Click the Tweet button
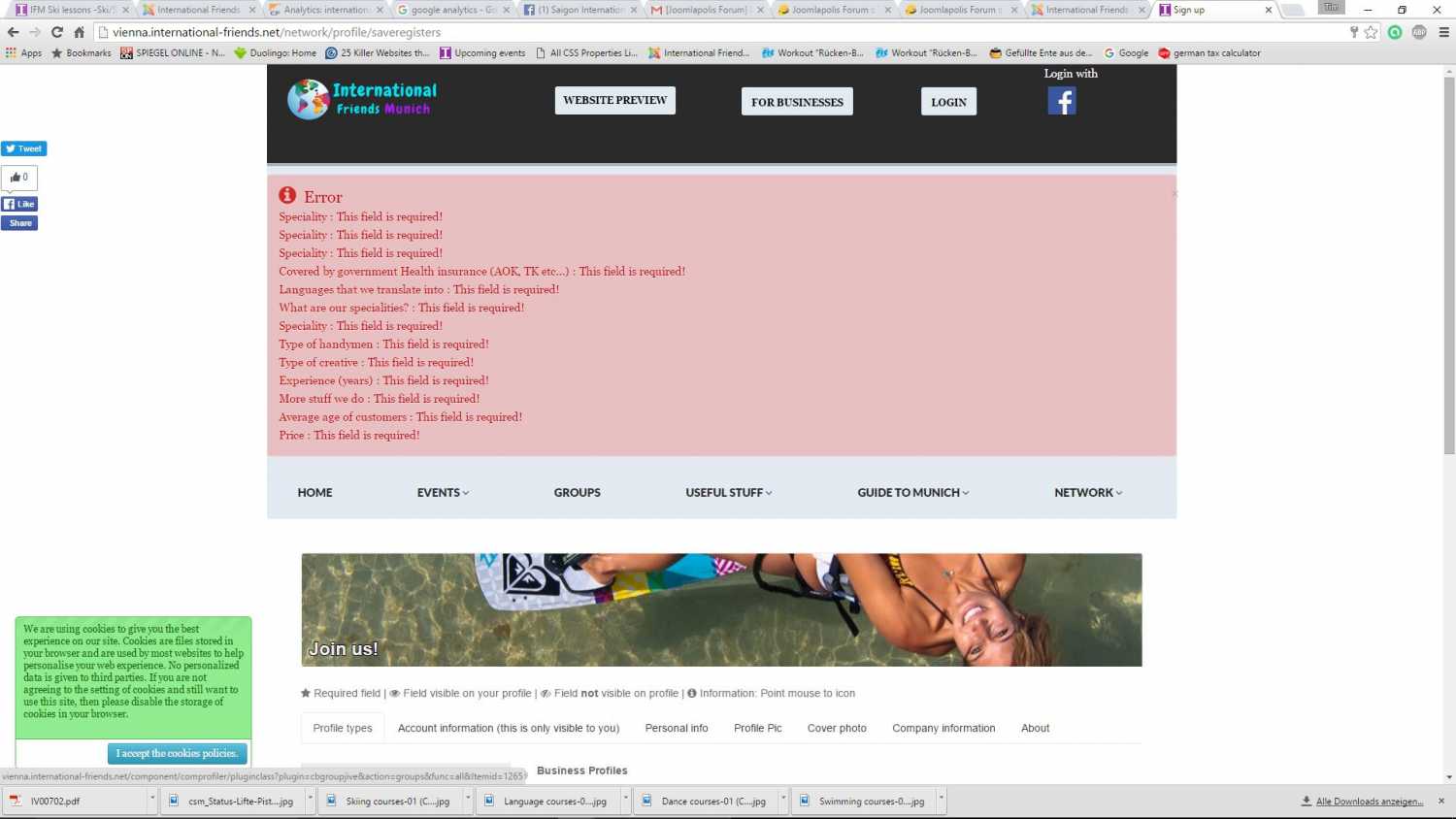 23,148
